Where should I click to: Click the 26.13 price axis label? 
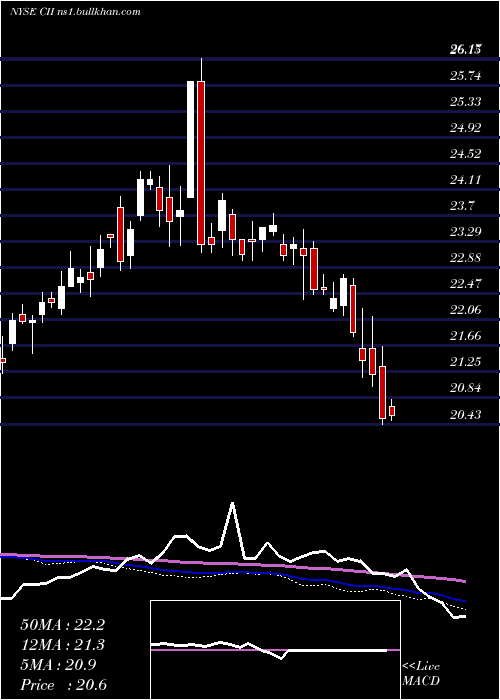[x=465, y=50]
